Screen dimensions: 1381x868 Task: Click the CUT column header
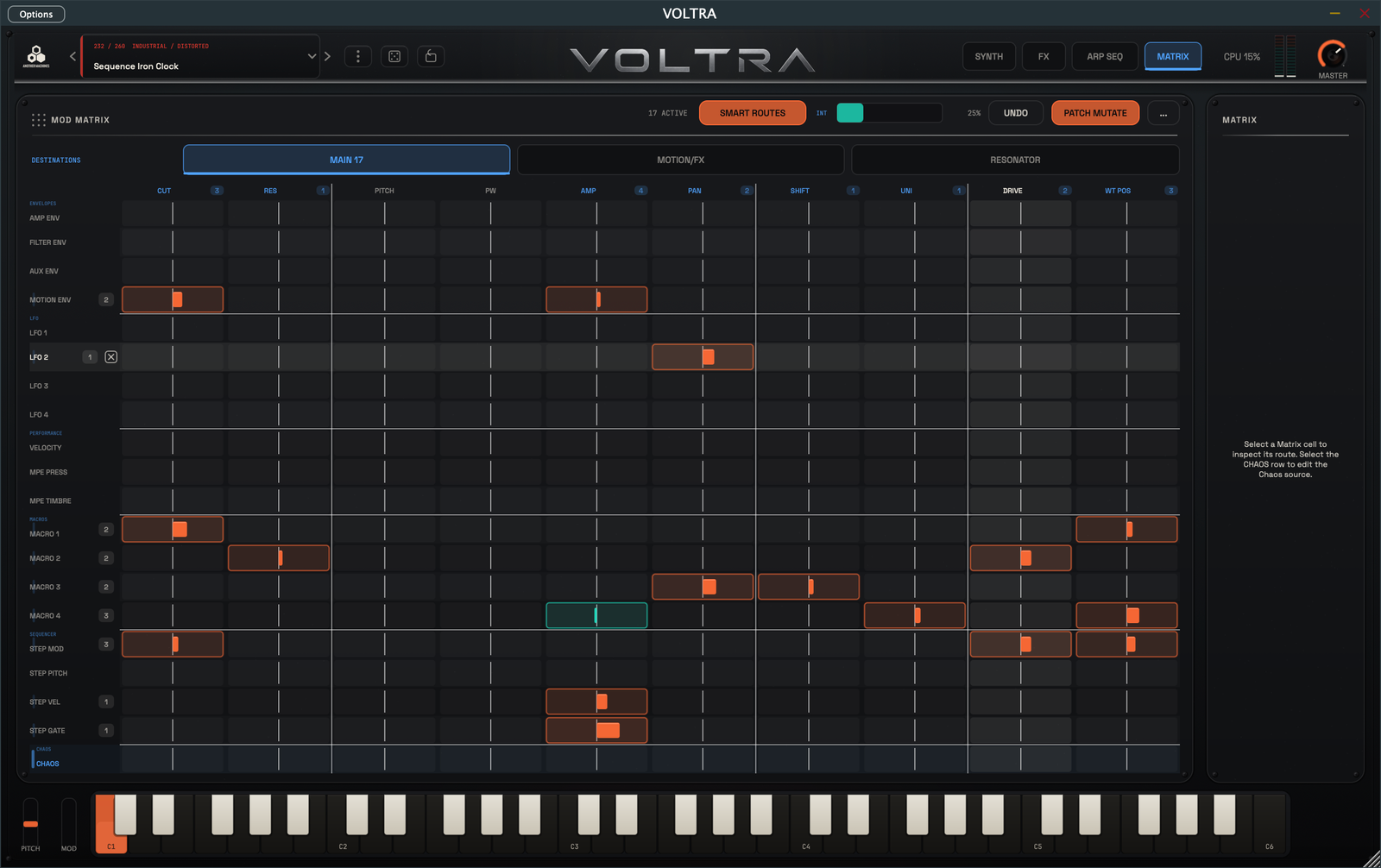coord(164,191)
